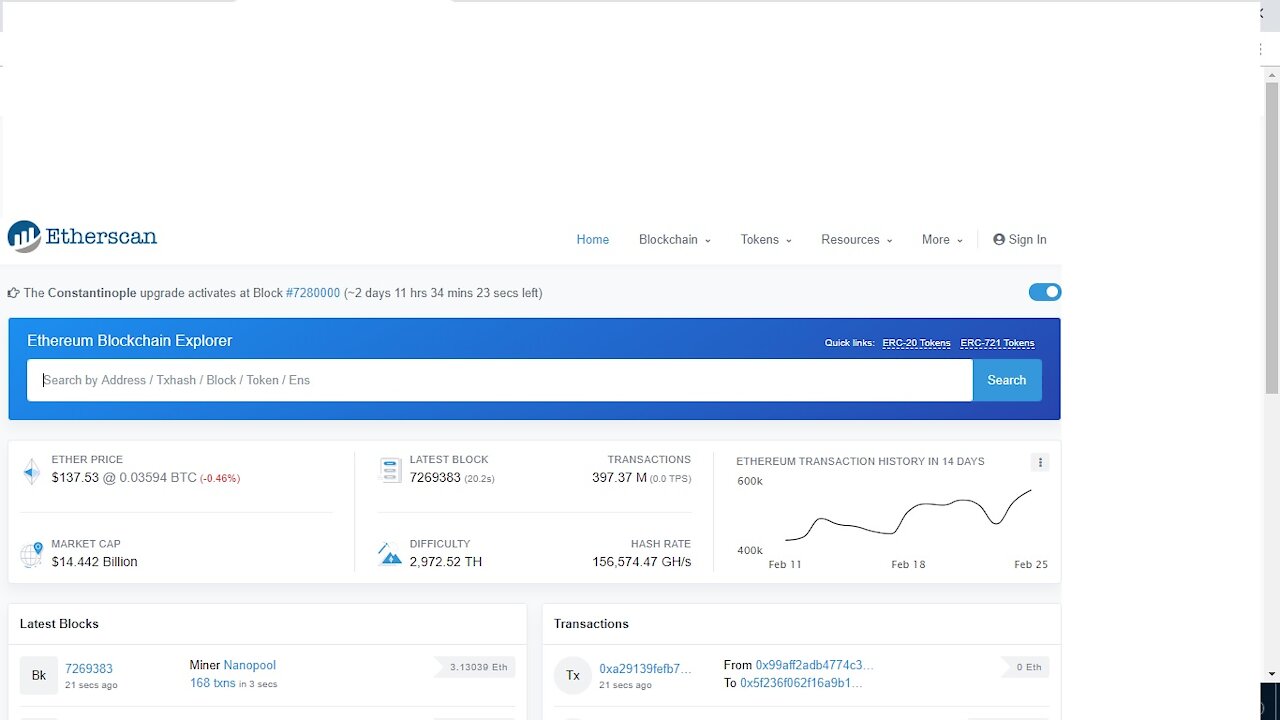The width and height of the screenshot is (1280, 720).
Task: Open the Nanopool miner link
Action: [x=250, y=665]
